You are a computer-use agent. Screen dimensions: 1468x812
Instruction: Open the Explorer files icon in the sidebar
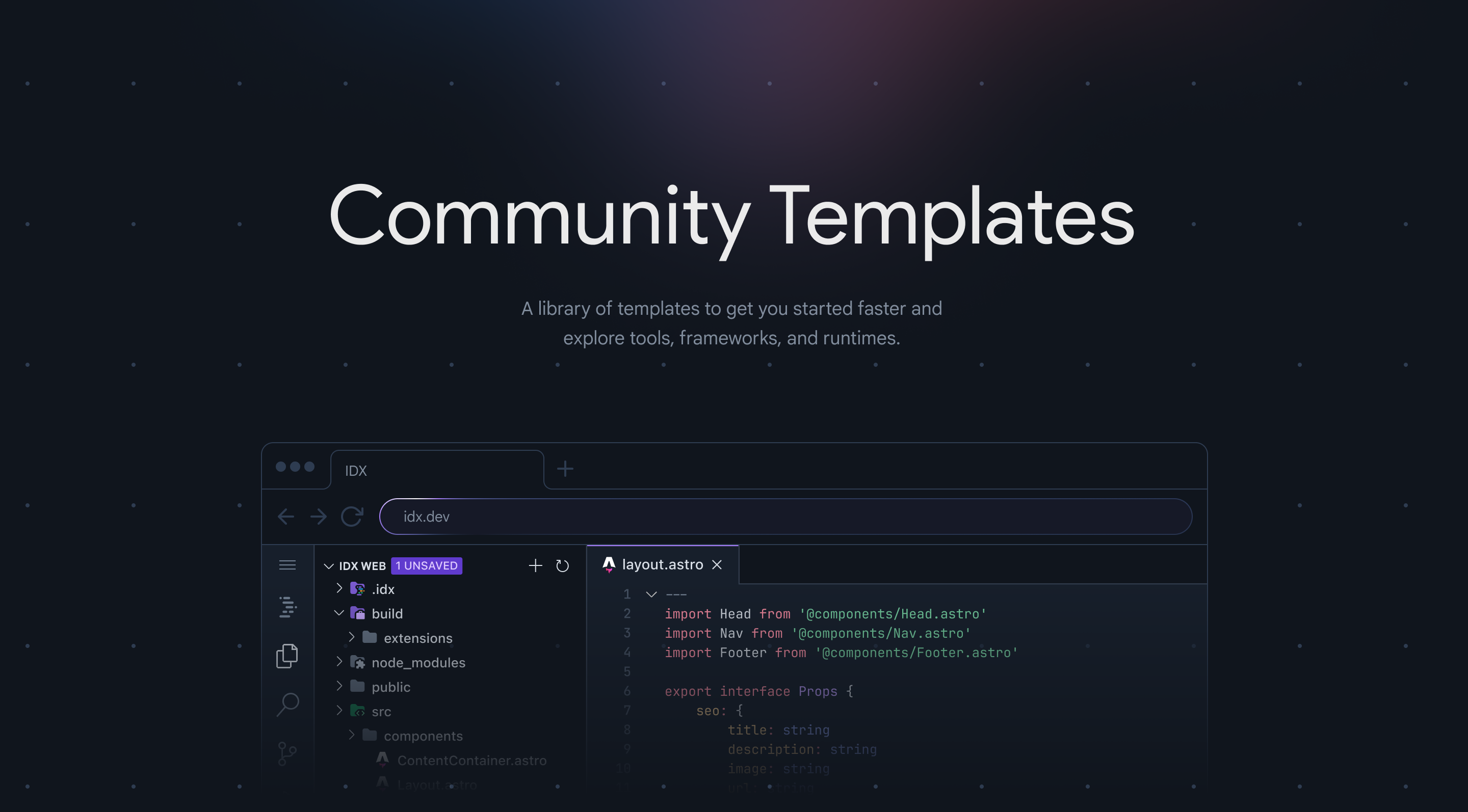287,656
